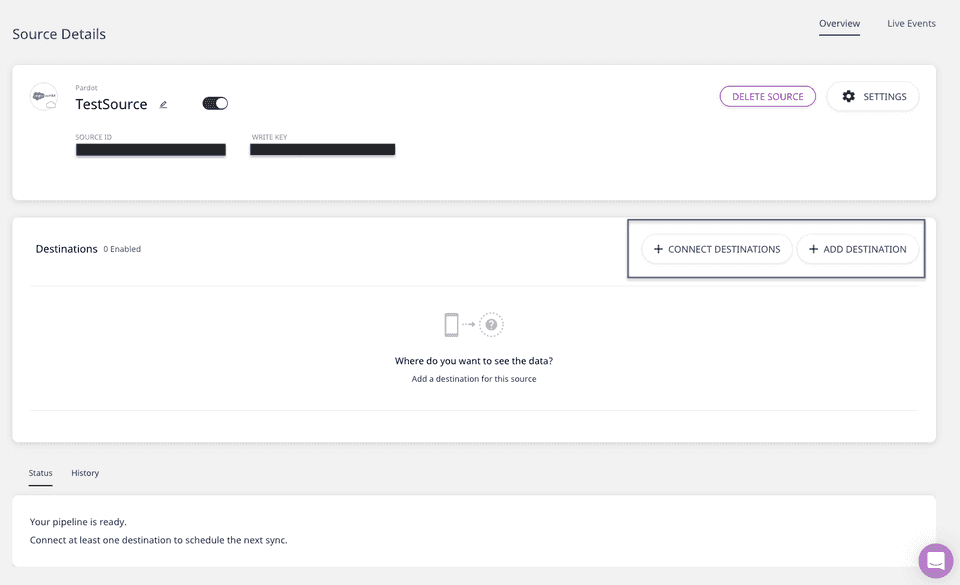Click the redacted Write Key value
Screen dimensions: 960x585
[x=322, y=150]
